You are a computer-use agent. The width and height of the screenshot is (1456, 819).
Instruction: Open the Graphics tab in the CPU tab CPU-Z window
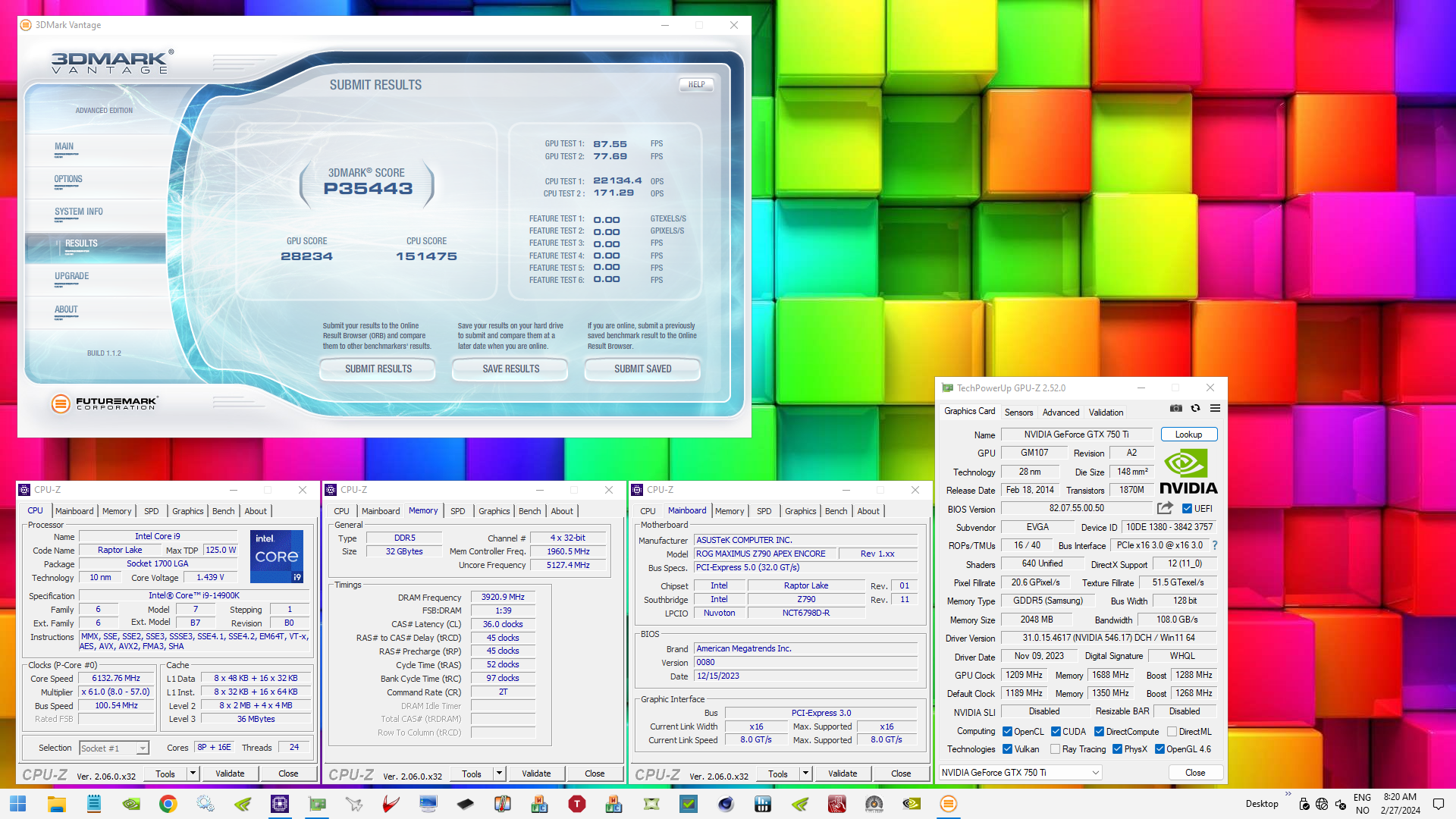point(187,511)
